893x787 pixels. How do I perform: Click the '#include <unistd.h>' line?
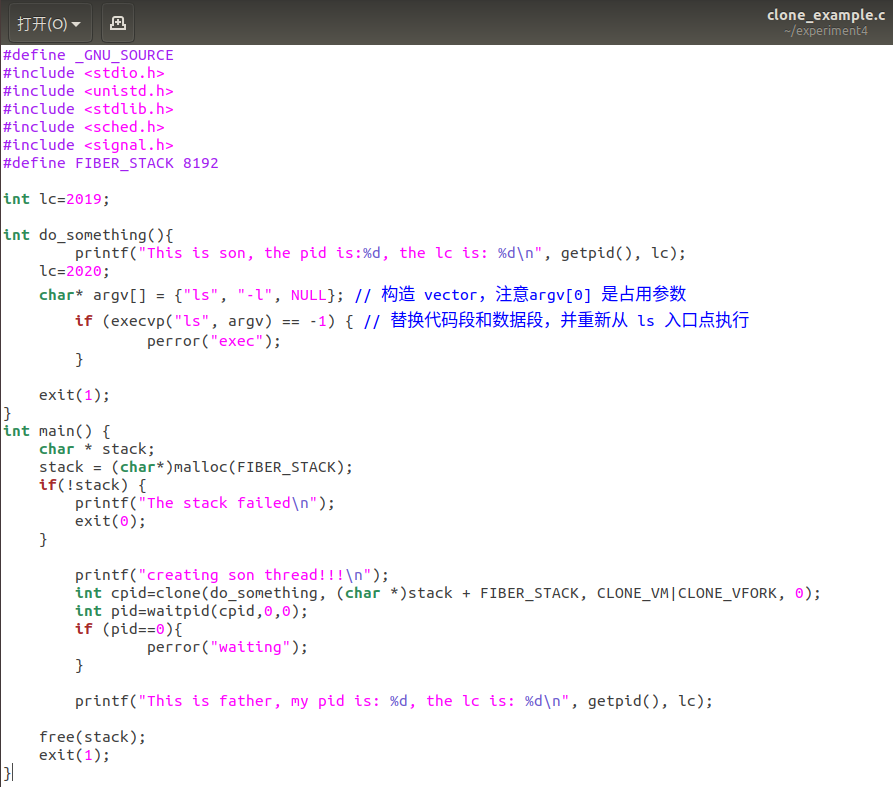point(88,91)
